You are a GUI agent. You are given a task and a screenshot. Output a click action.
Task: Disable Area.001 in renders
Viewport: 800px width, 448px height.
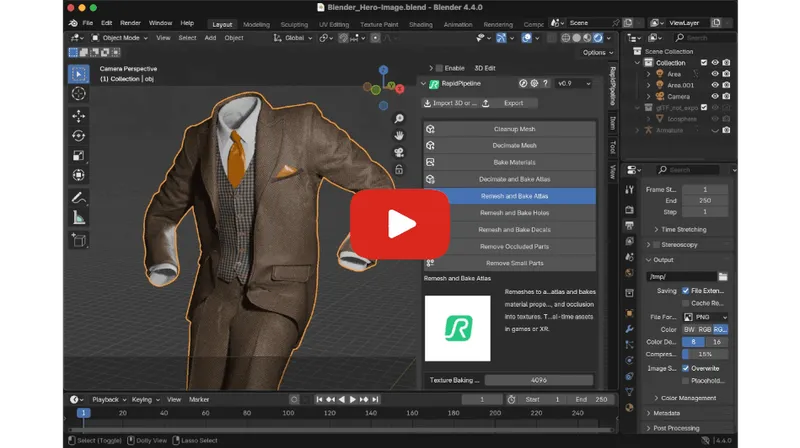tap(726, 85)
